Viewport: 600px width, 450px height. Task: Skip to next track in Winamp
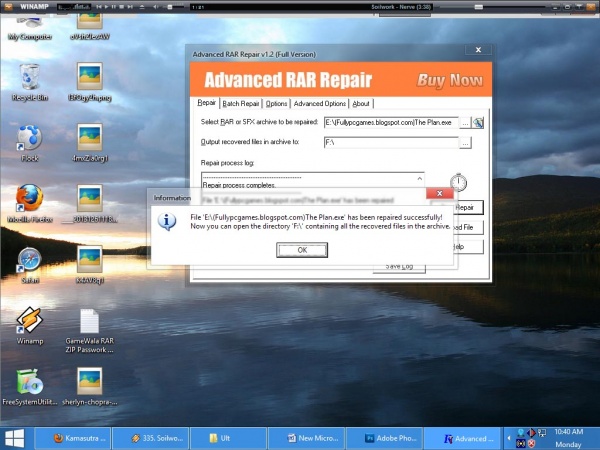[x=130, y=7]
